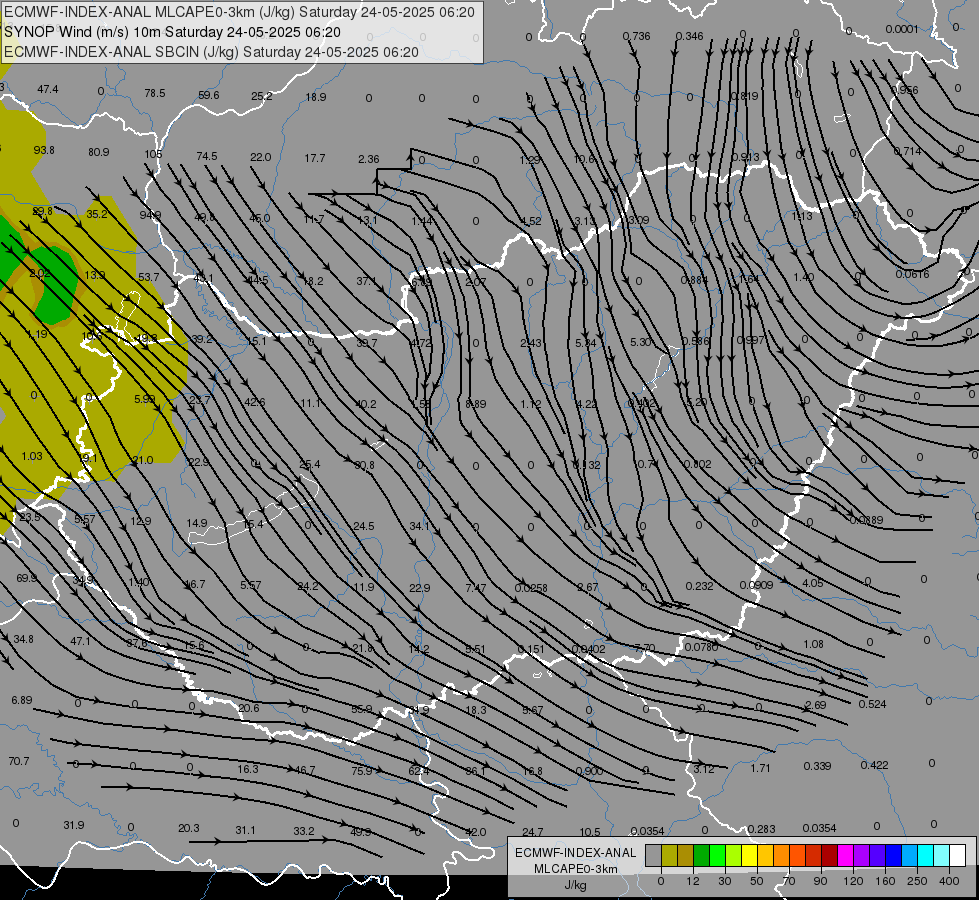Click the map value 69.9

[26, 578]
